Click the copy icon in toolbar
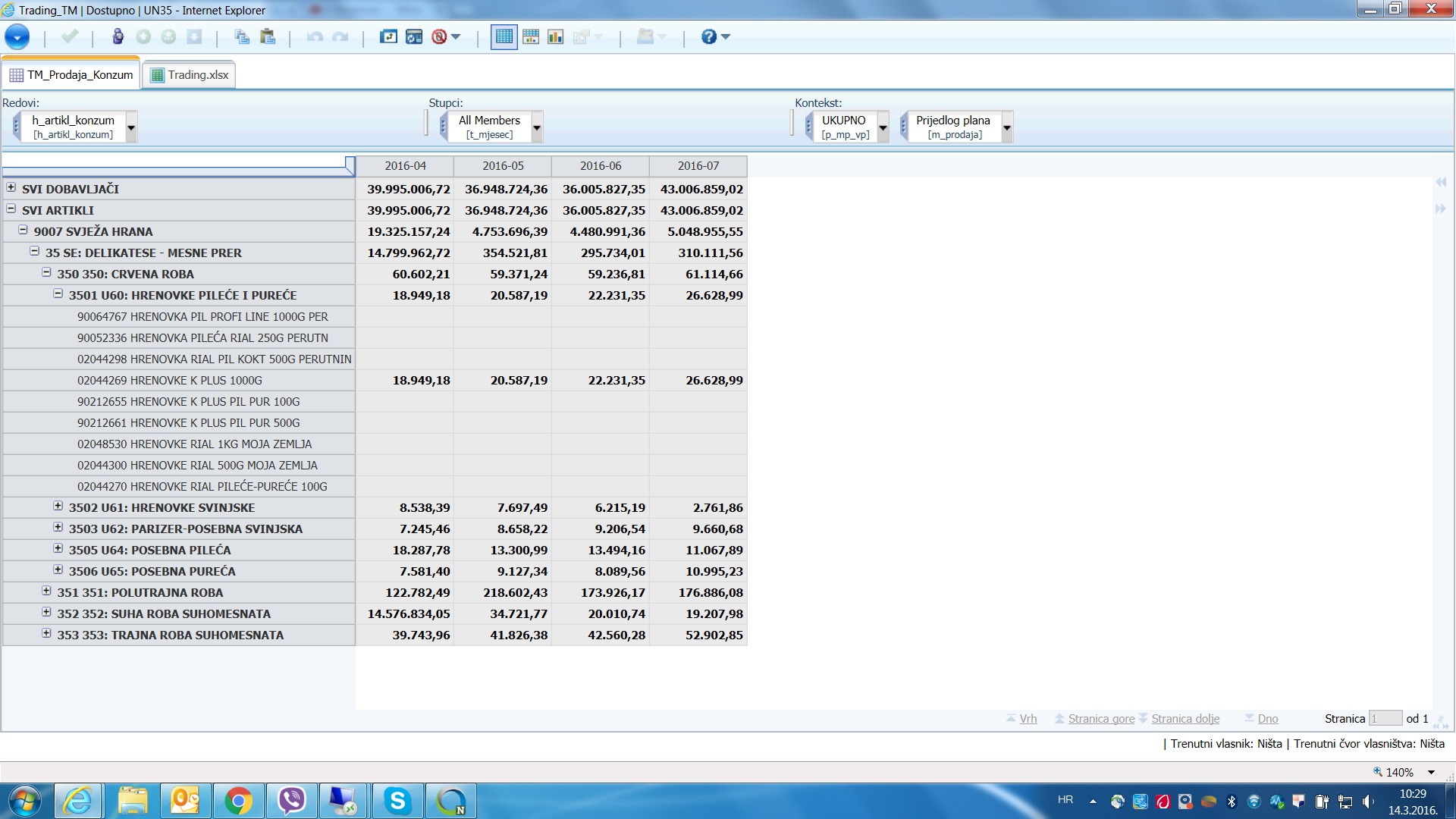Image resolution: width=1456 pixels, height=819 pixels. [242, 36]
